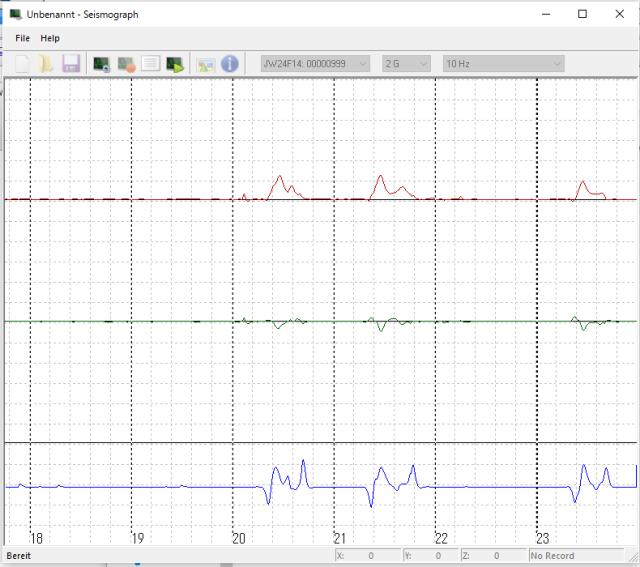Click the time axis label 19
This screenshot has height=567, width=640.
coord(138,538)
